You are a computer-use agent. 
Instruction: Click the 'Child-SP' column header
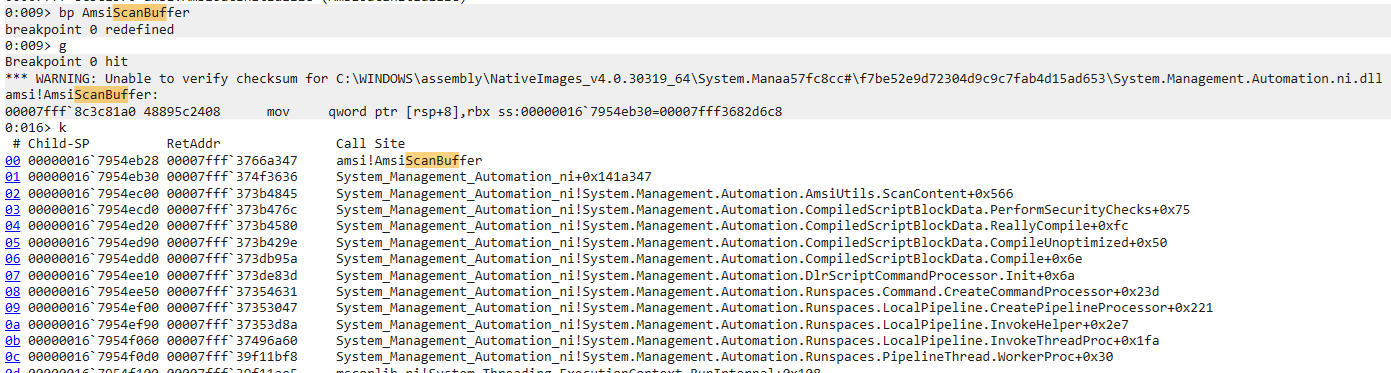point(59,144)
